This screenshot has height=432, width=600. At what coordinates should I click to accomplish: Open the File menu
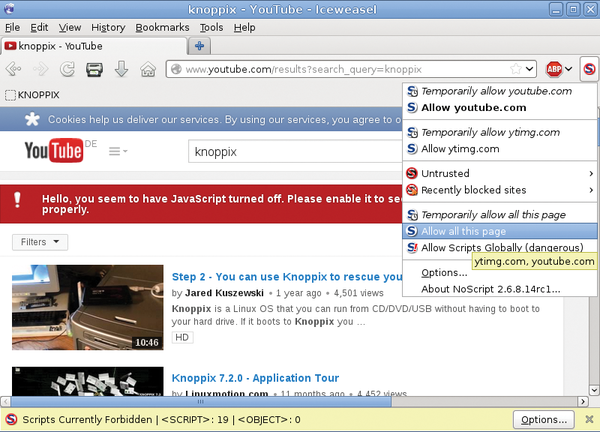[12, 28]
